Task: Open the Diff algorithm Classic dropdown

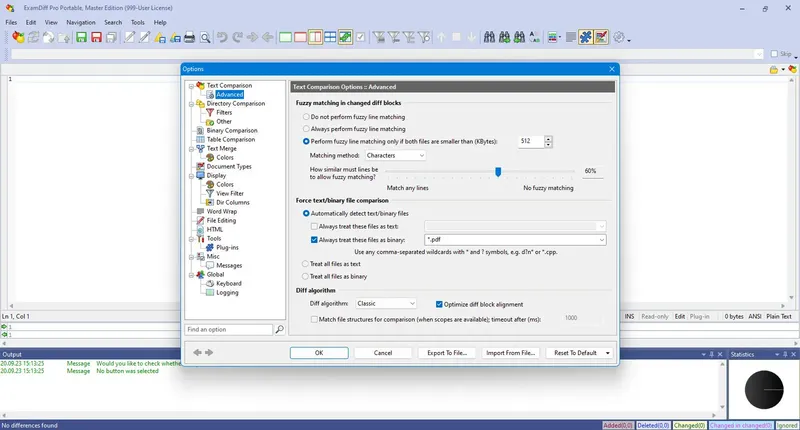Action: coord(386,303)
